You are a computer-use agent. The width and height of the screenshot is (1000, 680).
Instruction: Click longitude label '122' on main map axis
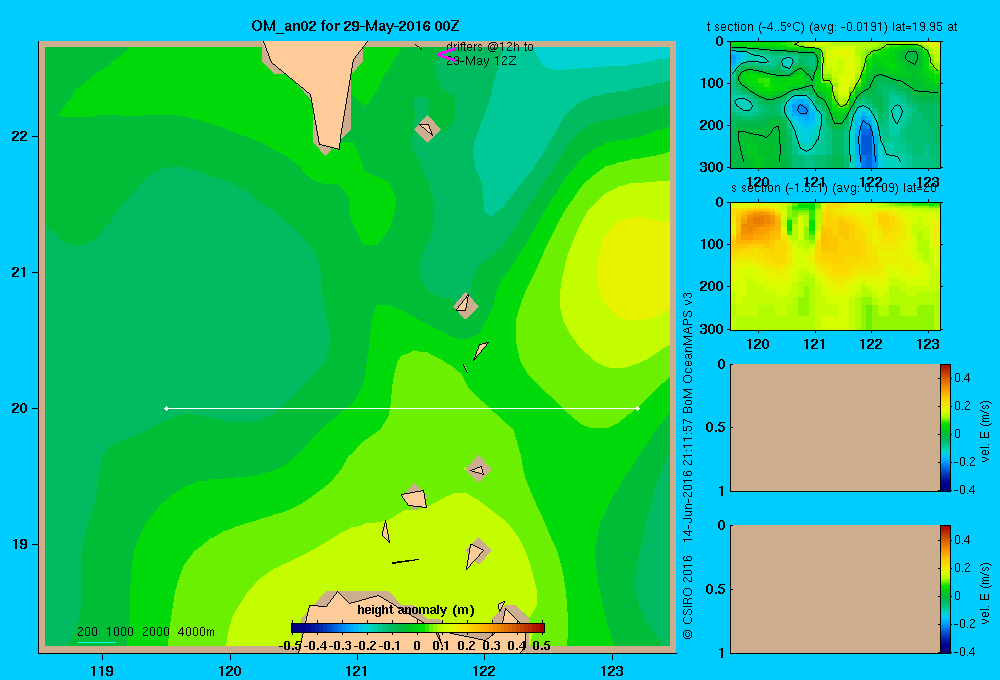[484, 670]
